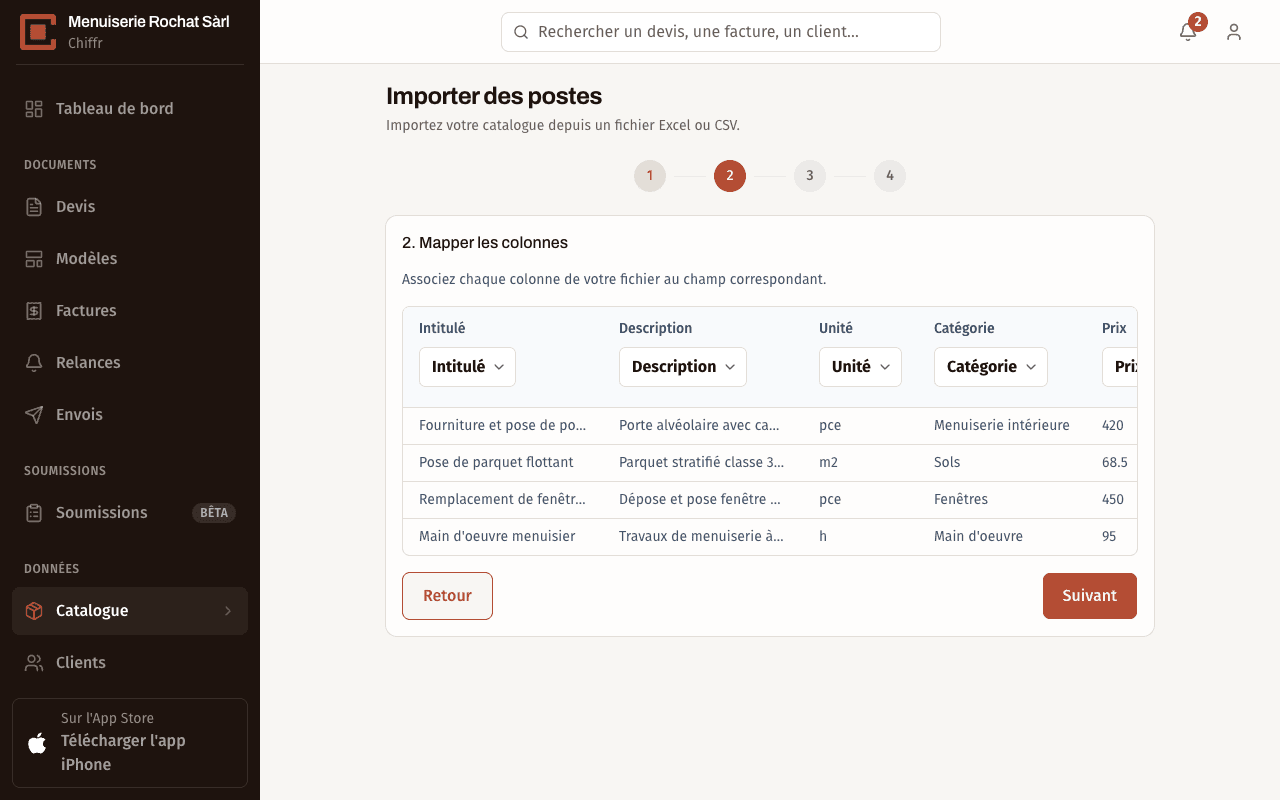Screen dimensions: 1280x800
Task: Click the Relances bell icon
Action: 34,363
